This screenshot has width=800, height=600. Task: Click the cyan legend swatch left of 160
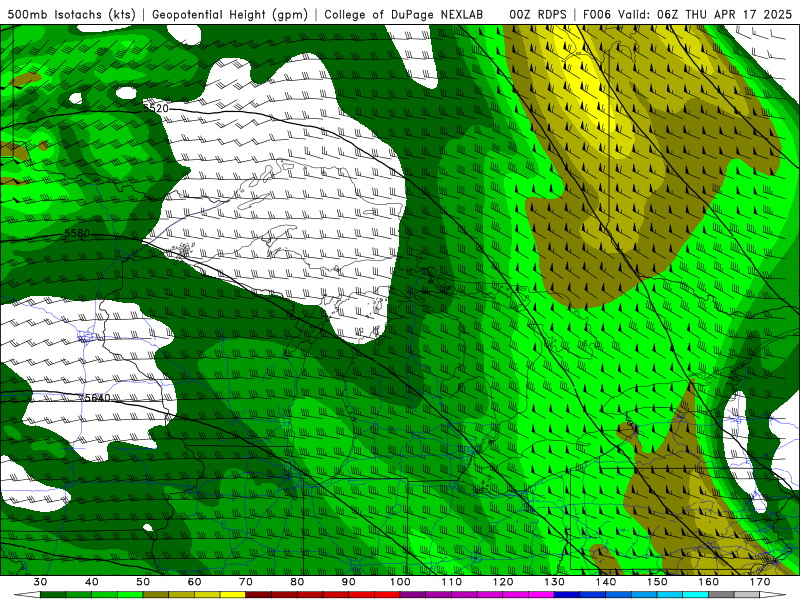[696, 595]
